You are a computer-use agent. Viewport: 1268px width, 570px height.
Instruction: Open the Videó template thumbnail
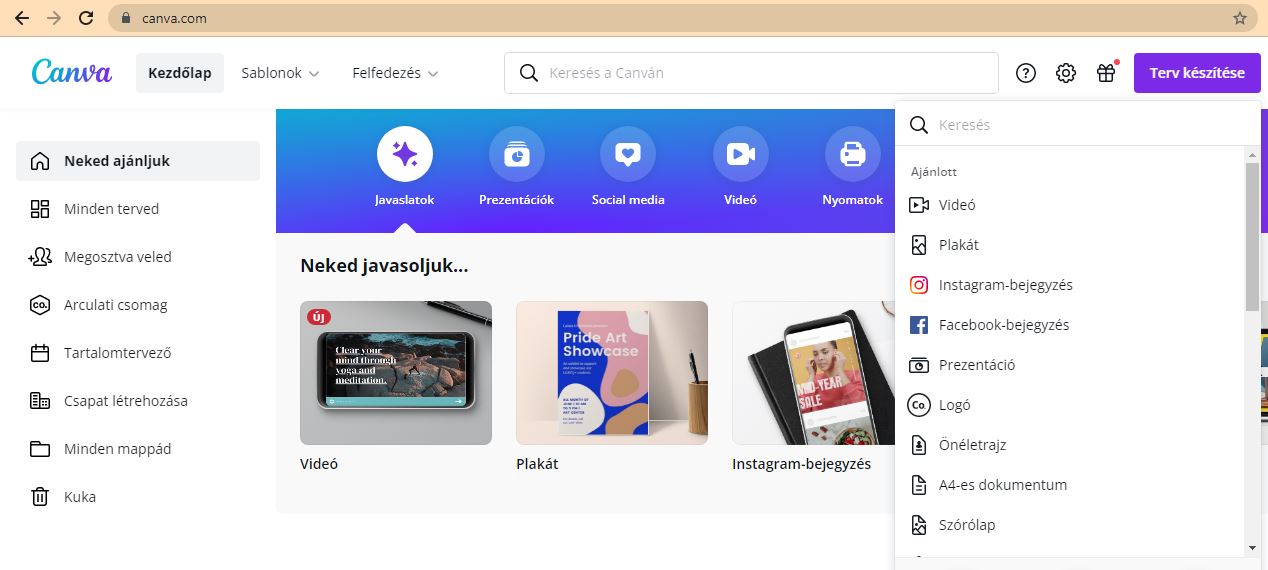pyautogui.click(x=396, y=373)
